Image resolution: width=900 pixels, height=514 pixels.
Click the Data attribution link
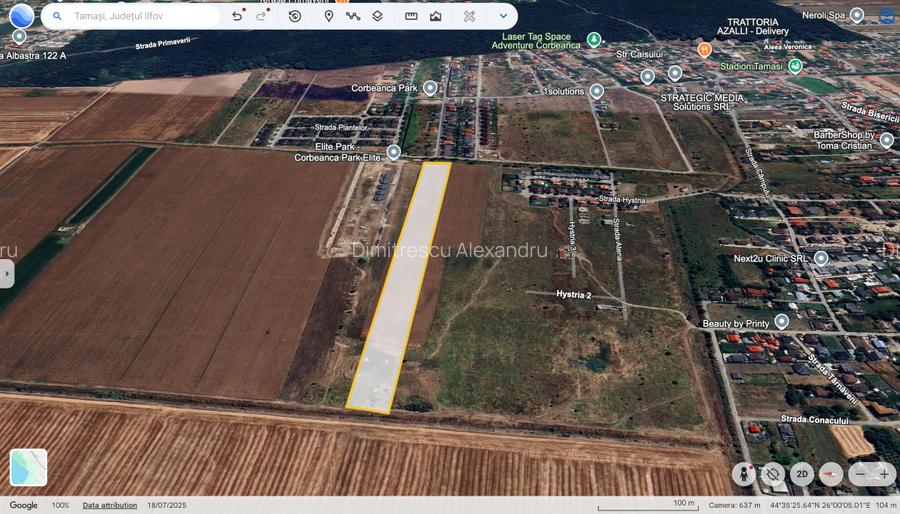coord(109,505)
